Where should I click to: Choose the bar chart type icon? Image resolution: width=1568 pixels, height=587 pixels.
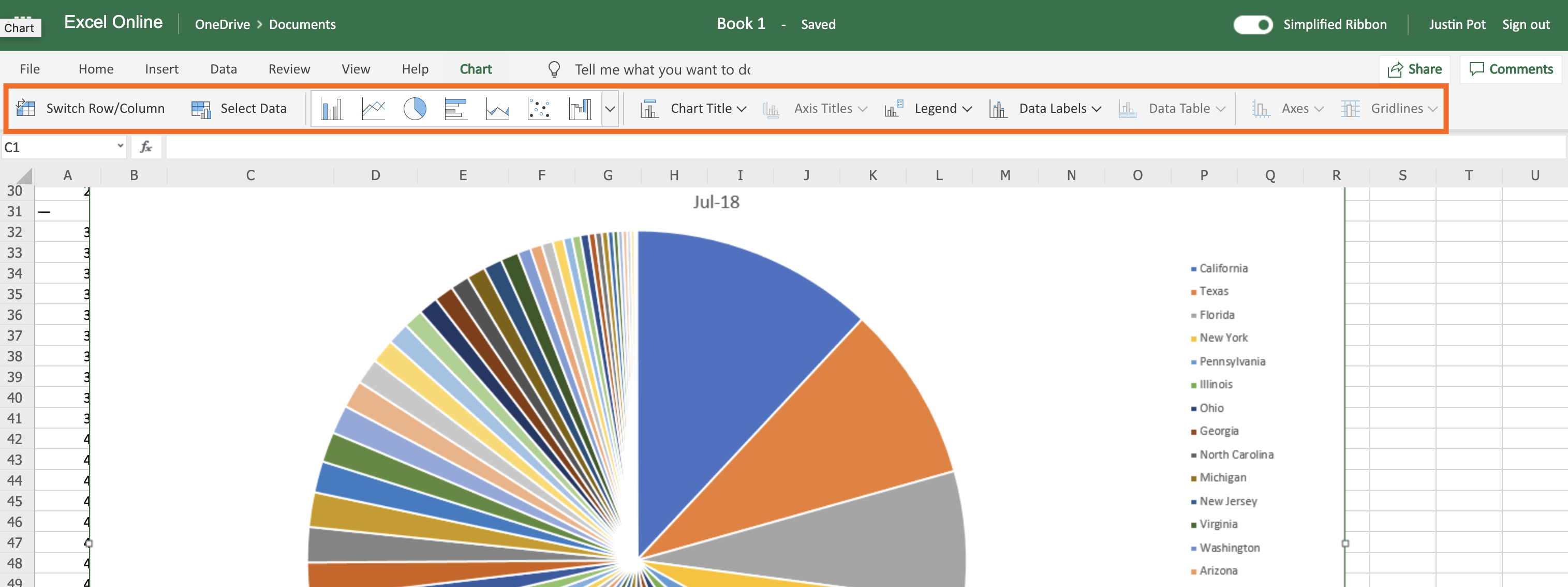click(456, 109)
